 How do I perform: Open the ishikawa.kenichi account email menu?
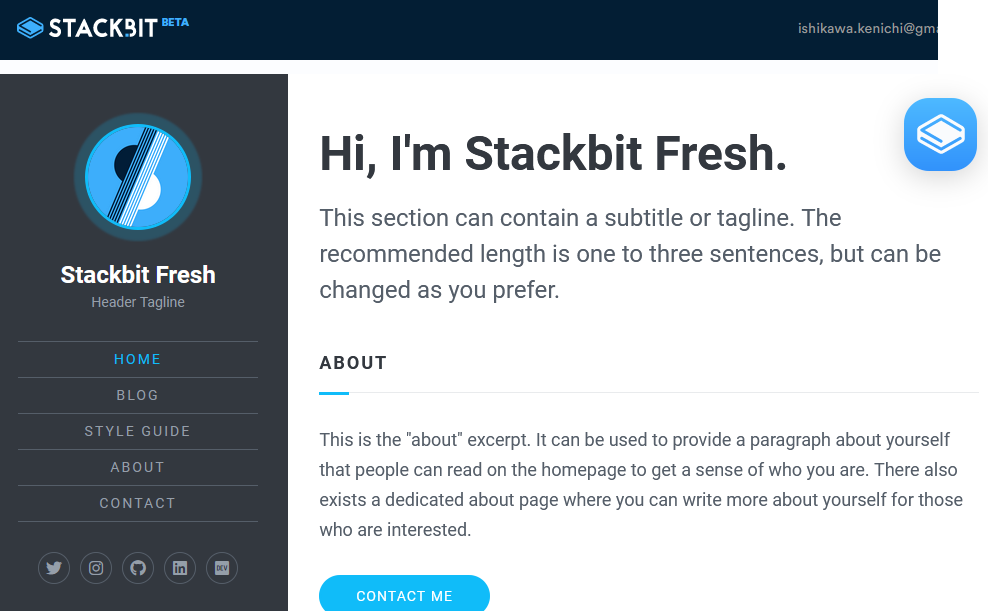[x=868, y=28]
